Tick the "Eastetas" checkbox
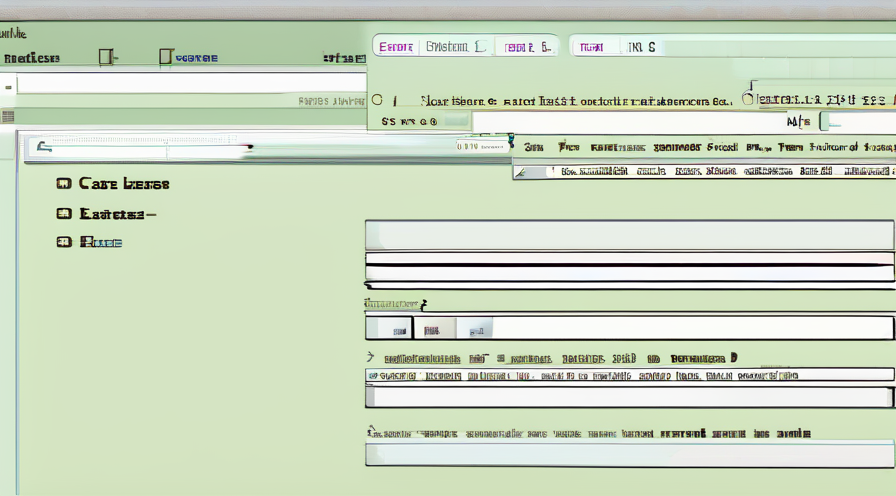 click(x=64, y=213)
